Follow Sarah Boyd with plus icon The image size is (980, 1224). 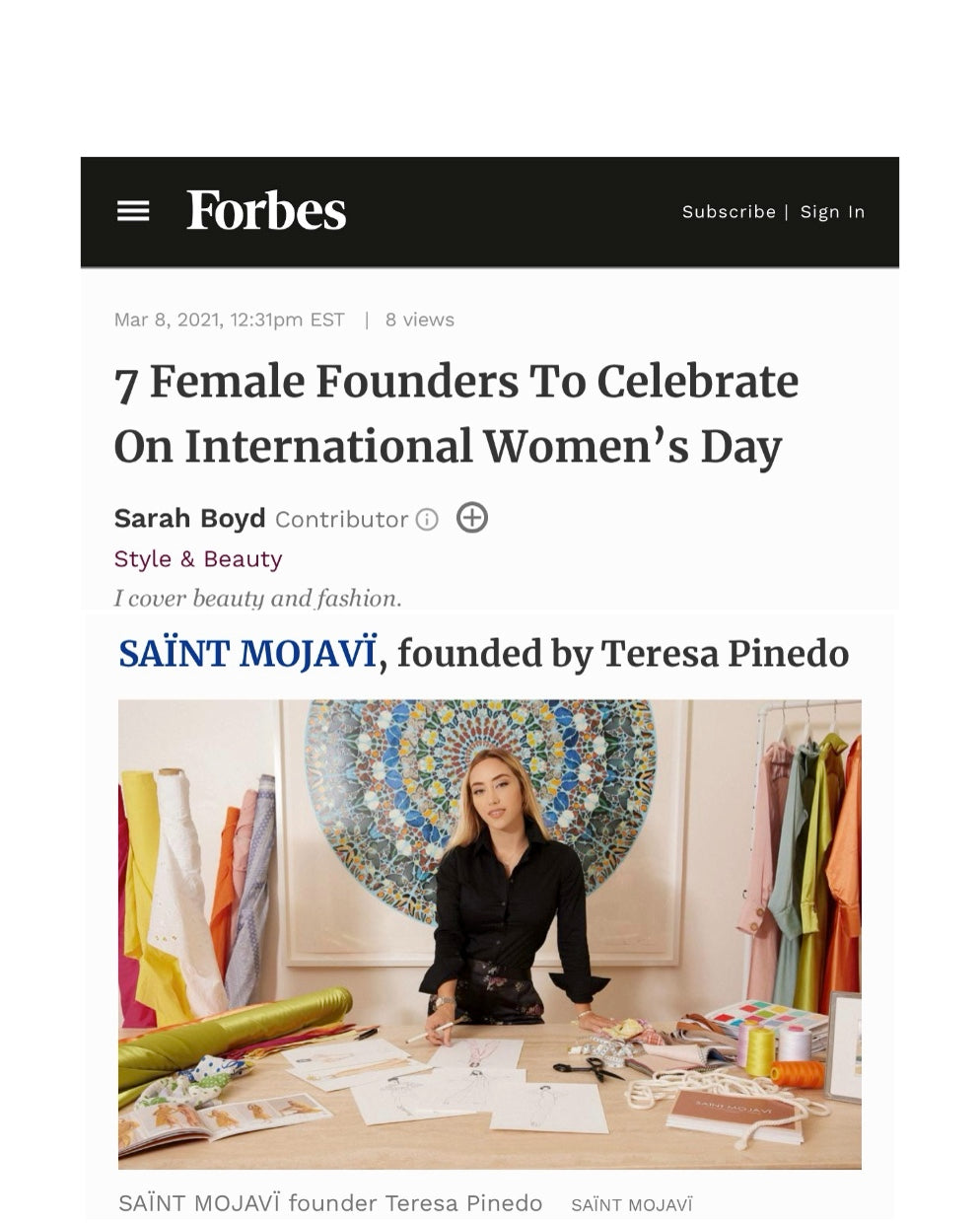[472, 518]
